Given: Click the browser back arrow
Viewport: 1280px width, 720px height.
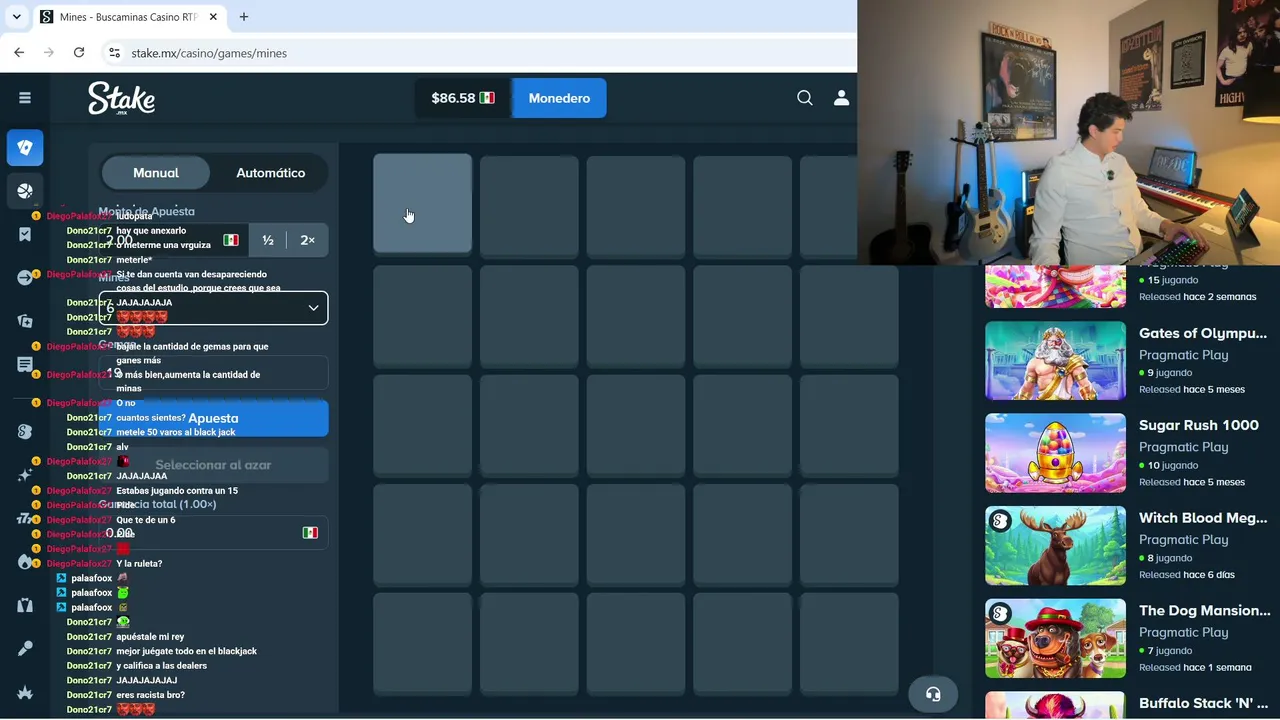Looking at the screenshot, I should pos(19,53).
